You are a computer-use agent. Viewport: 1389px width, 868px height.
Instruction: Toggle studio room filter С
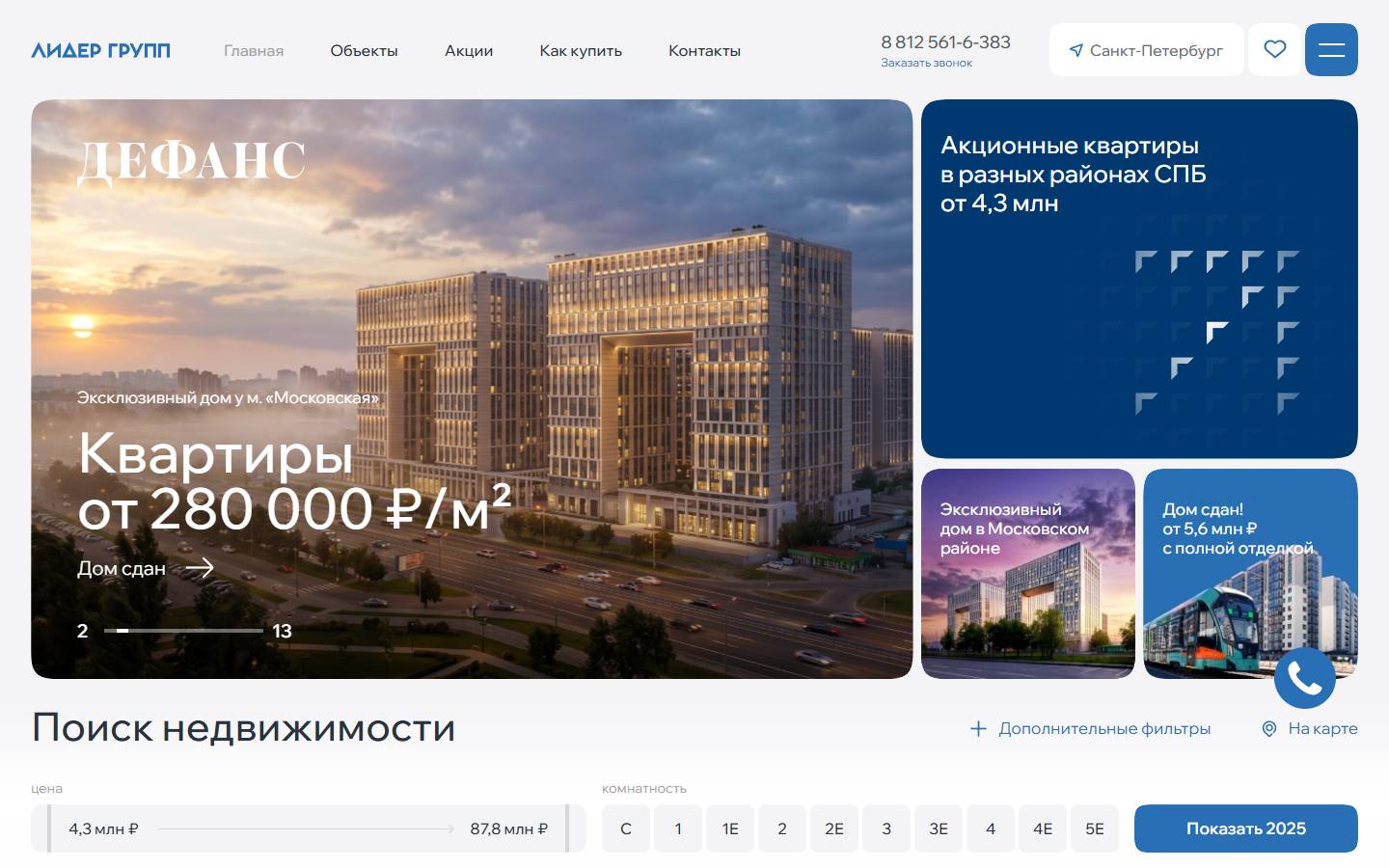pos(626,828)
